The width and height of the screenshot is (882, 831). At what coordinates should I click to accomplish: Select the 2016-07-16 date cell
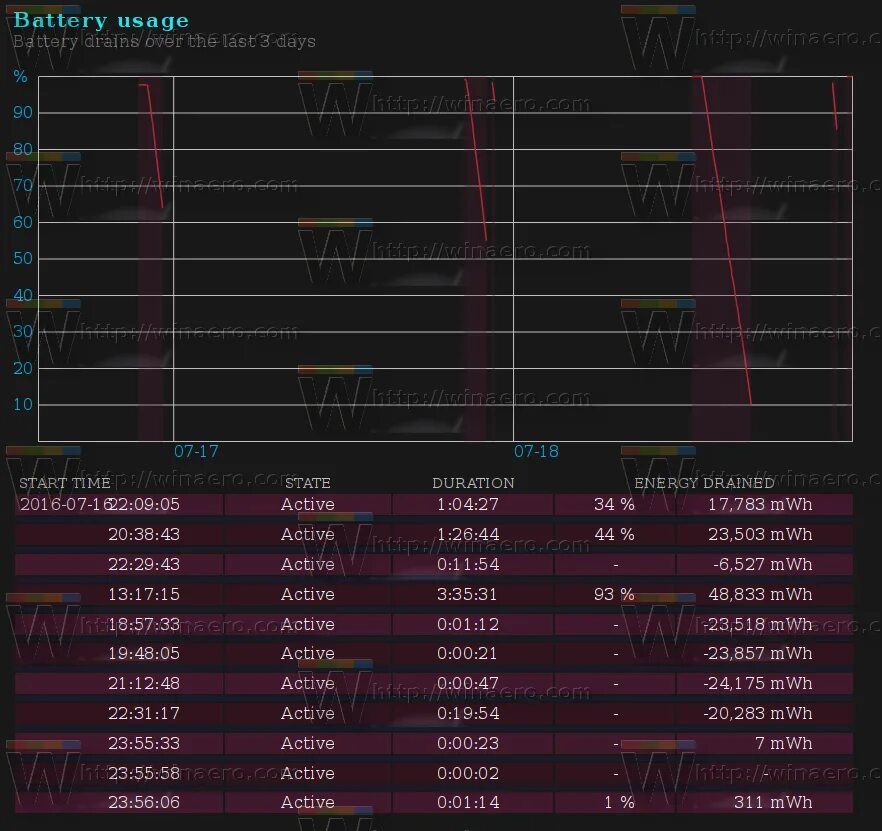click(x=66, y=504)
